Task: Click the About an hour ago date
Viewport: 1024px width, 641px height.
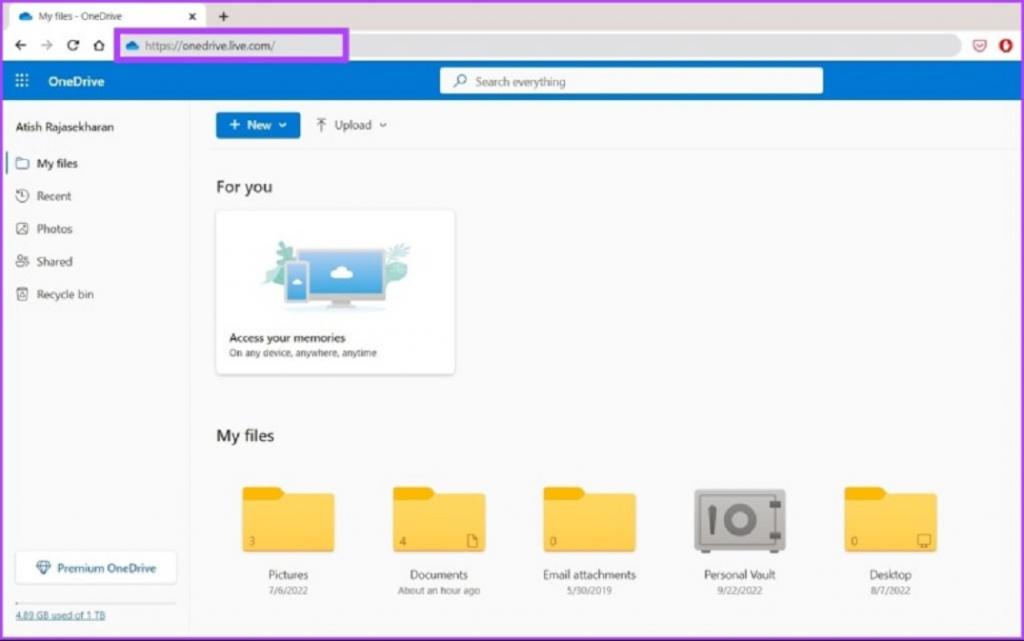Action: [x=439, y=591]
